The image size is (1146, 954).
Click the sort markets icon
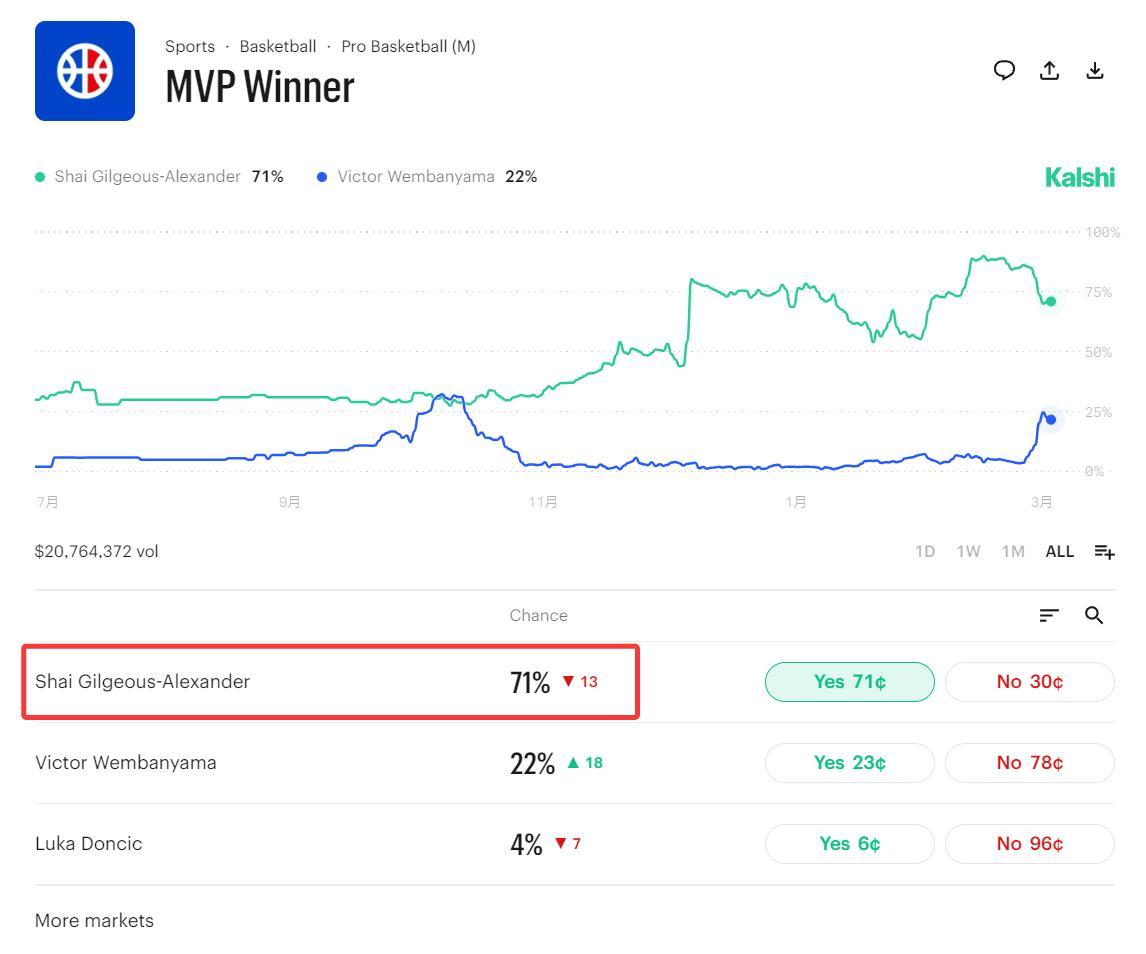(x=1048, y=616)
